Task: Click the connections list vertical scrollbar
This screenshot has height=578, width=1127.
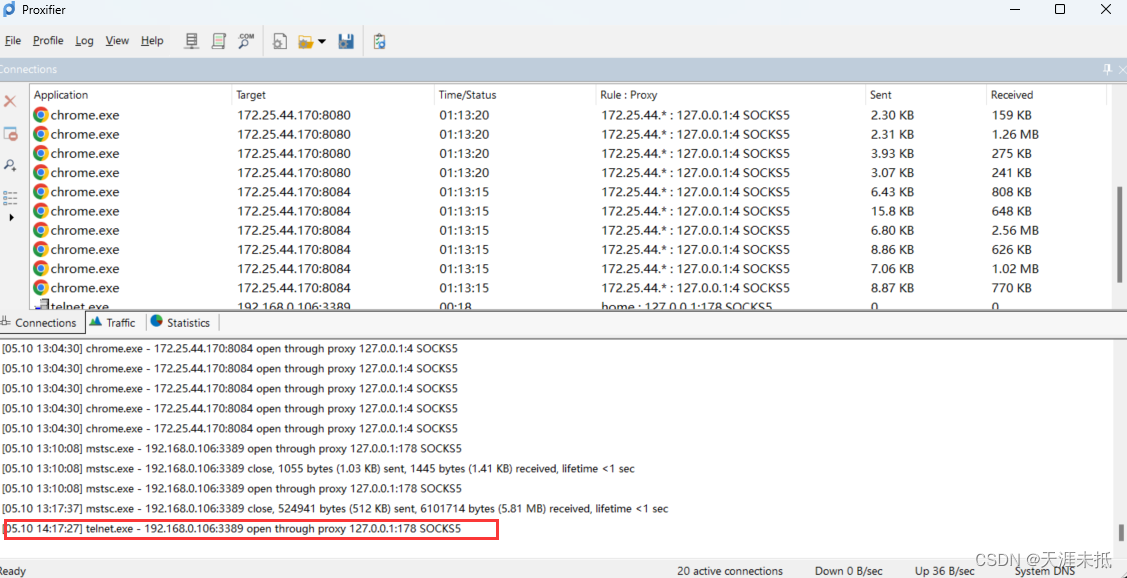Action: pos(1120,234)
